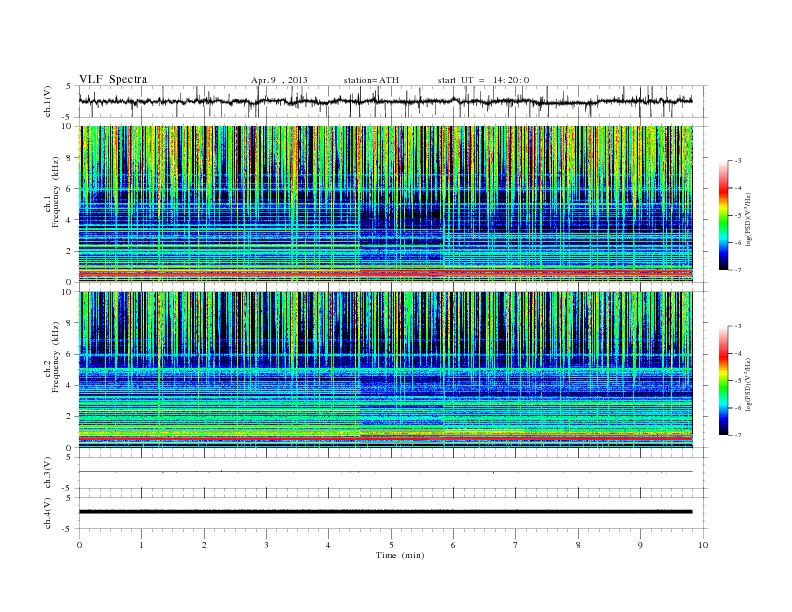This screenshot has width=792, height=612.
Task: Click the 'station=ATH' label
Action: pos(371,80)
